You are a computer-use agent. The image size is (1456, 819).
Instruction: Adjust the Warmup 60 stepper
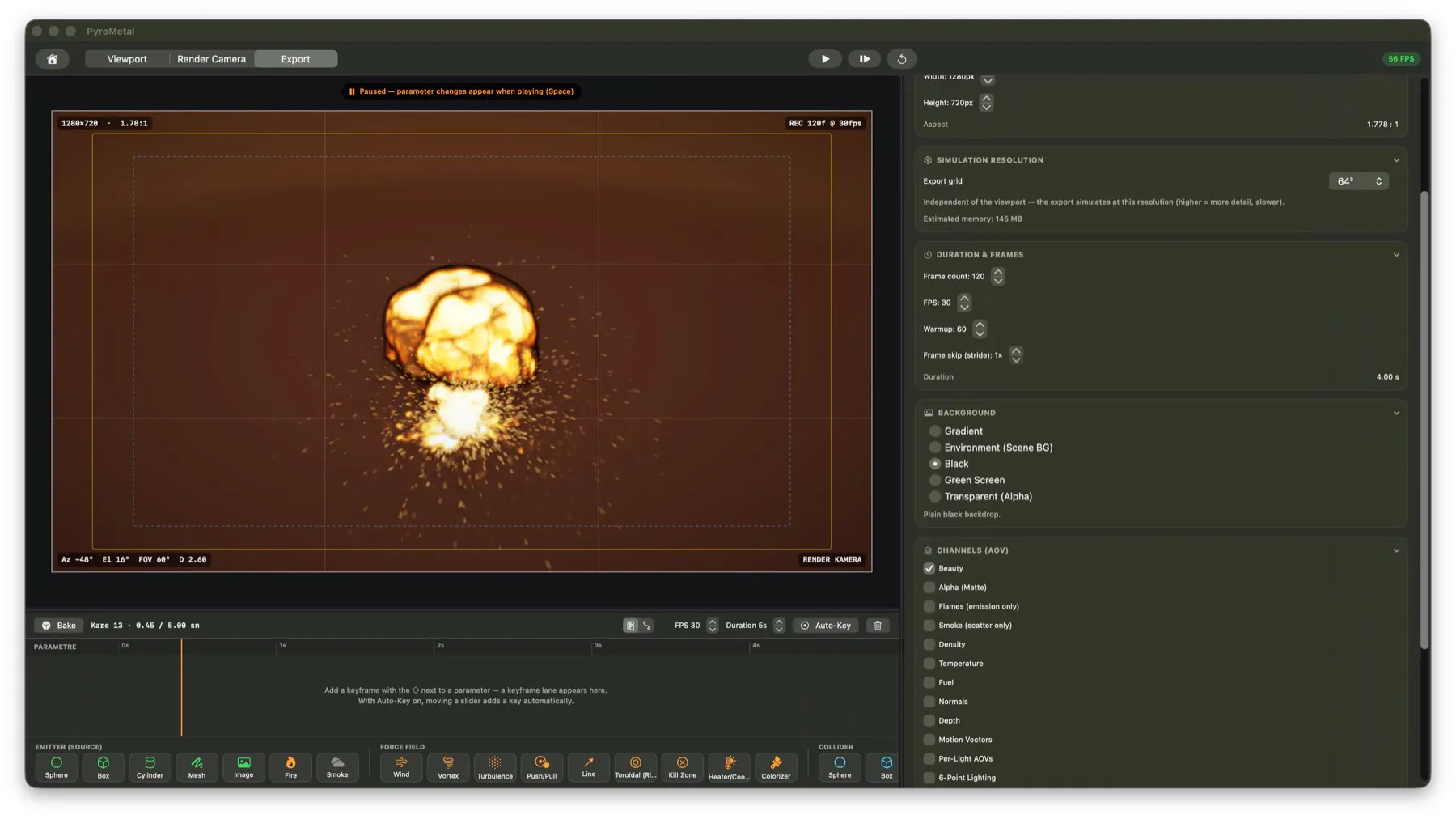tap(980, 329)
